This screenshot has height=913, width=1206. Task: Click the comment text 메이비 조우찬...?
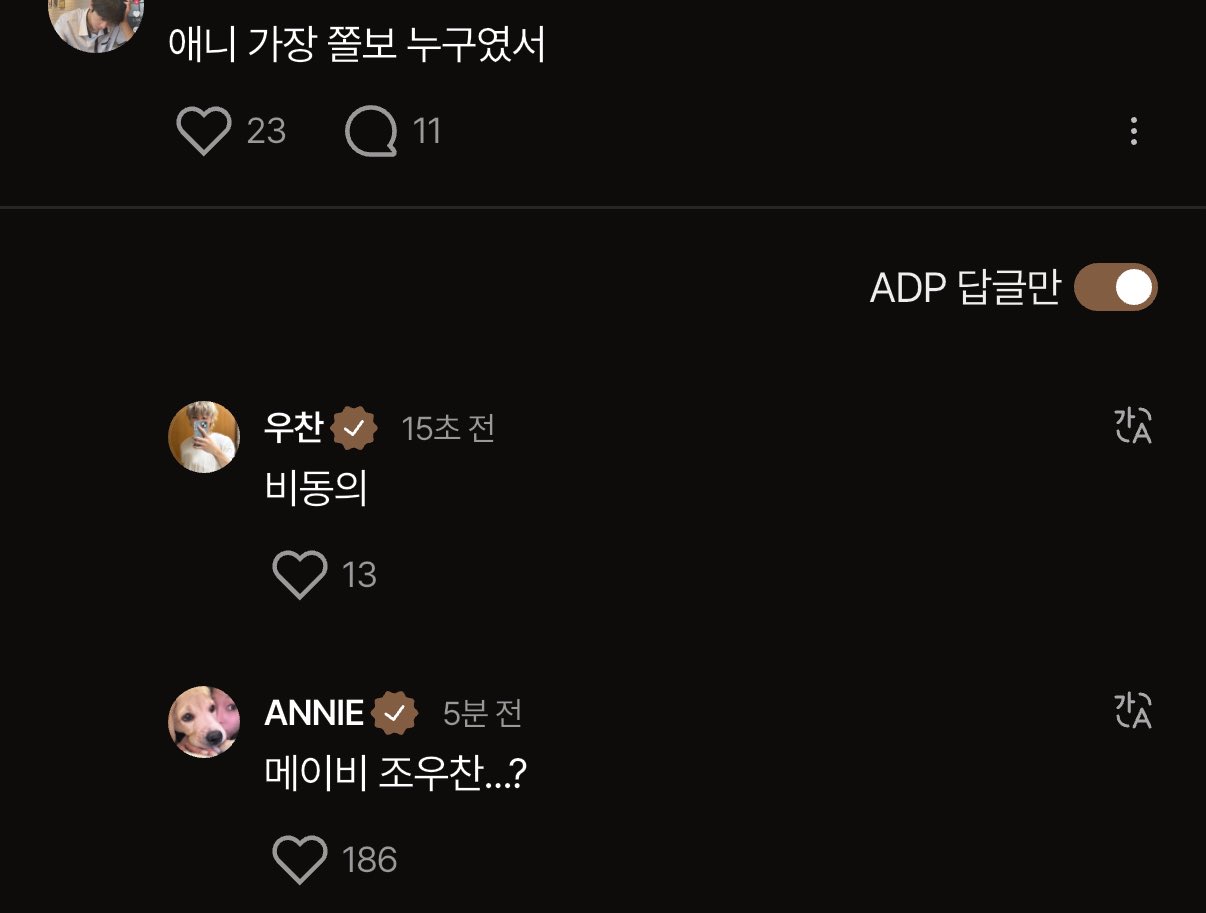(395, 773)
